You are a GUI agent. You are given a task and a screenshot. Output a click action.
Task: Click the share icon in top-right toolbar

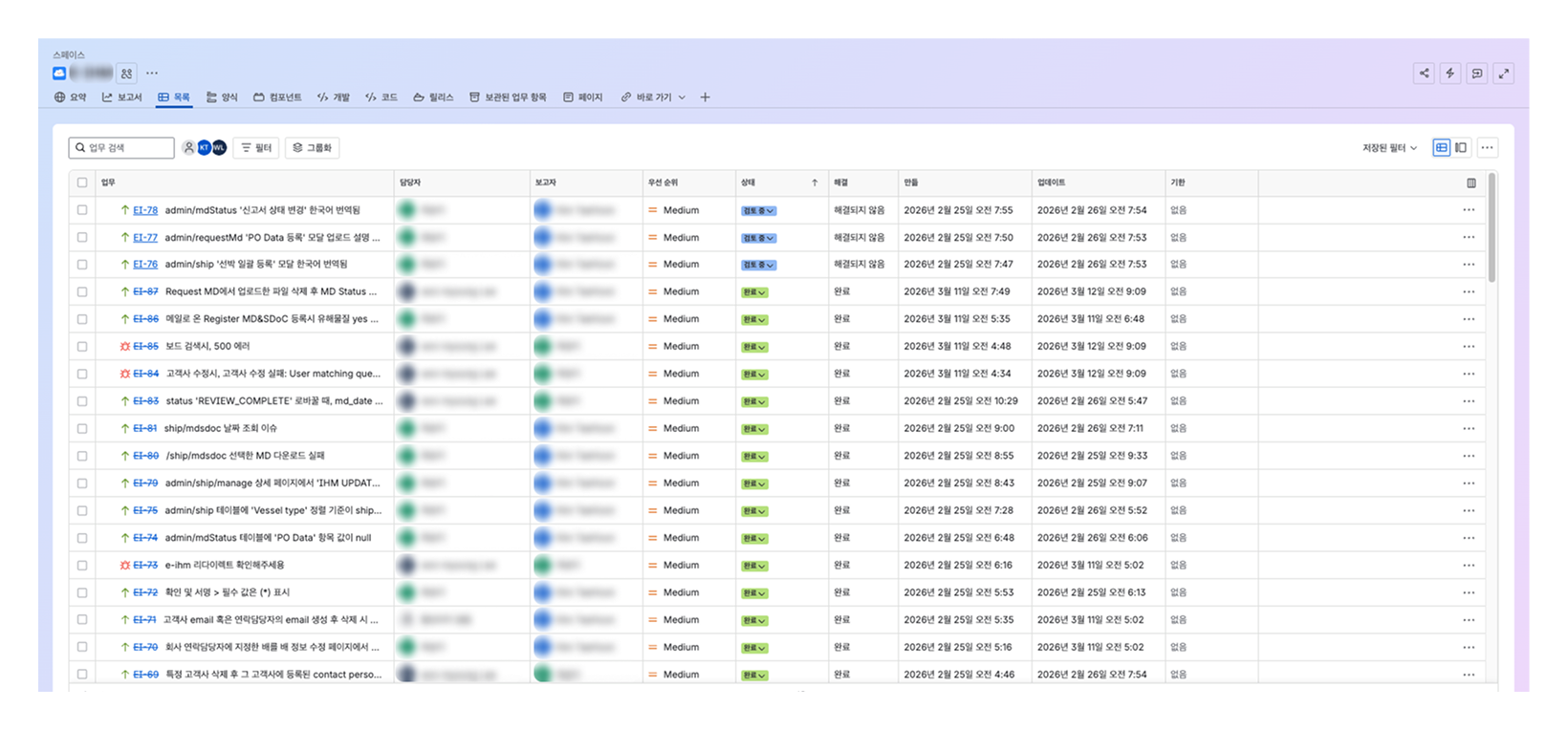pos(1424,74)
